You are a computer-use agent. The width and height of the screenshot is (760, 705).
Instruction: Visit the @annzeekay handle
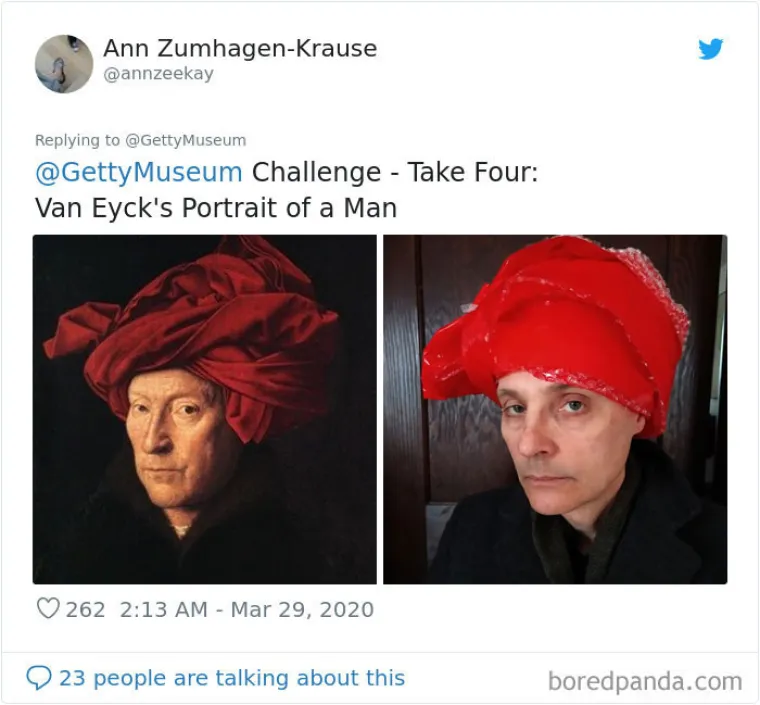coord(158,74)
